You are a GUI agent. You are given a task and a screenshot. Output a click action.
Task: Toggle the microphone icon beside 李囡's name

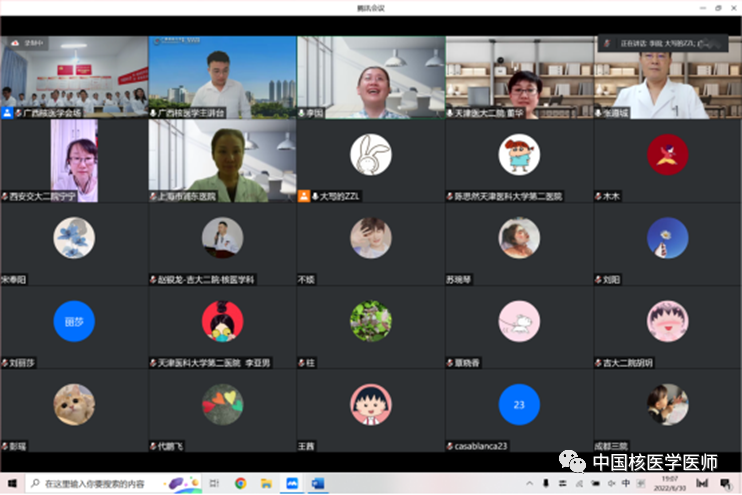(302, 113)
